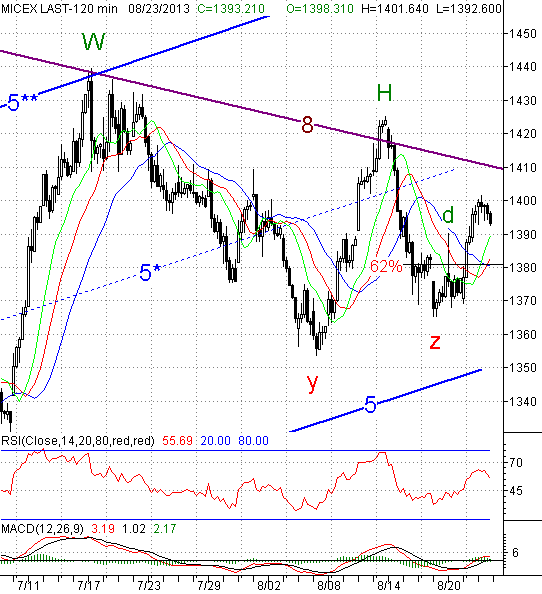Click the red z wave label
Image resolution: width=542 pixels, height=594 pixels.
click(435, 342)
